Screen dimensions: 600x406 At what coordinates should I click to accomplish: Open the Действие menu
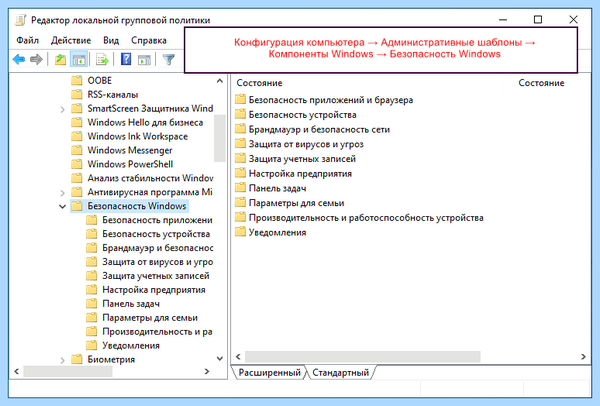71,40
